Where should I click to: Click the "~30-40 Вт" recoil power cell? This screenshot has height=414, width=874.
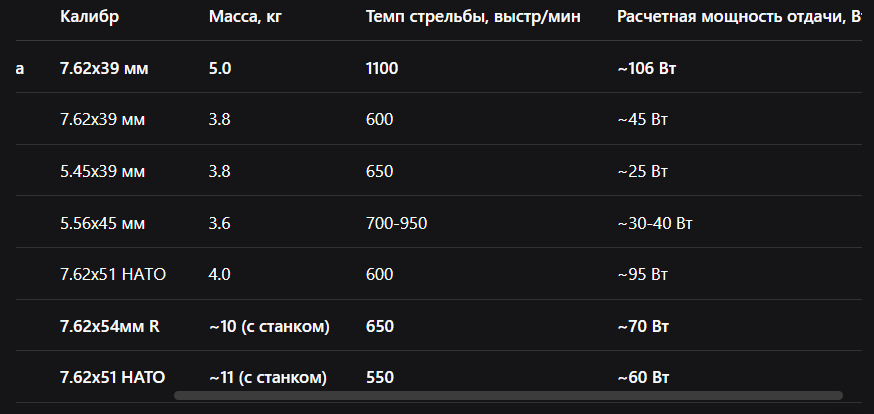coord(655,223)
